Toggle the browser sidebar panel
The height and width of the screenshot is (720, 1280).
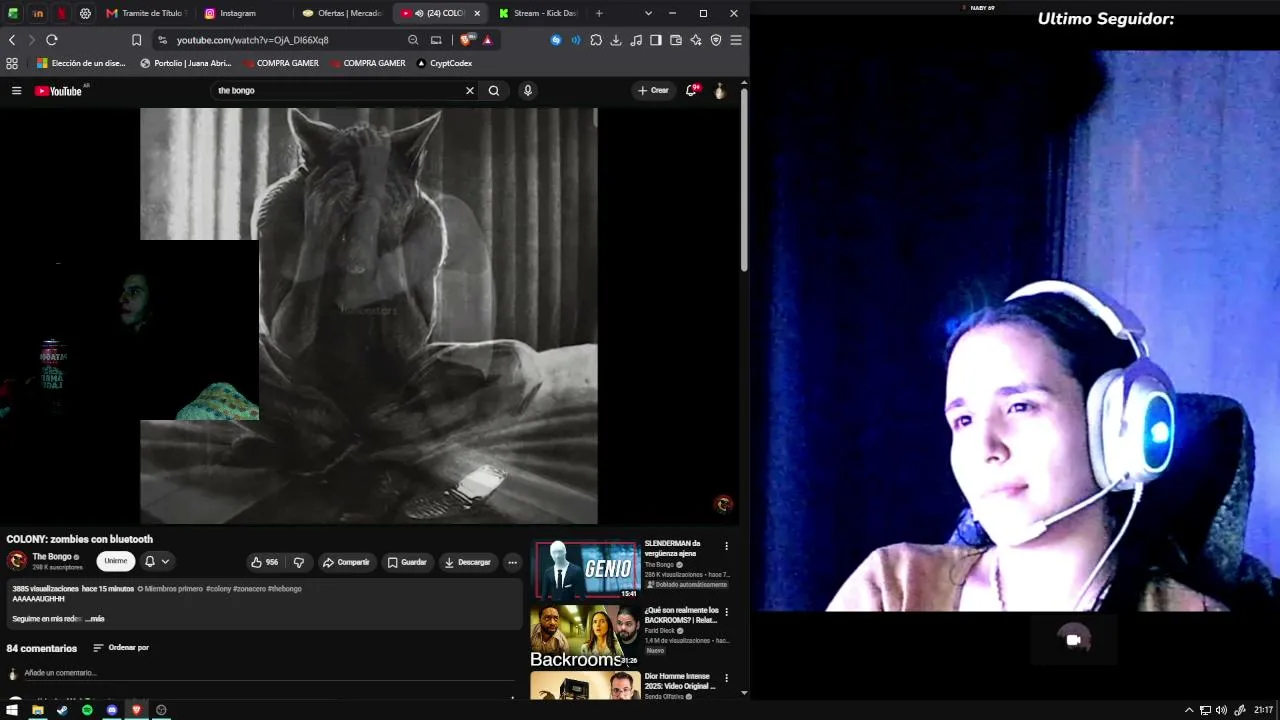pos(656,40)
